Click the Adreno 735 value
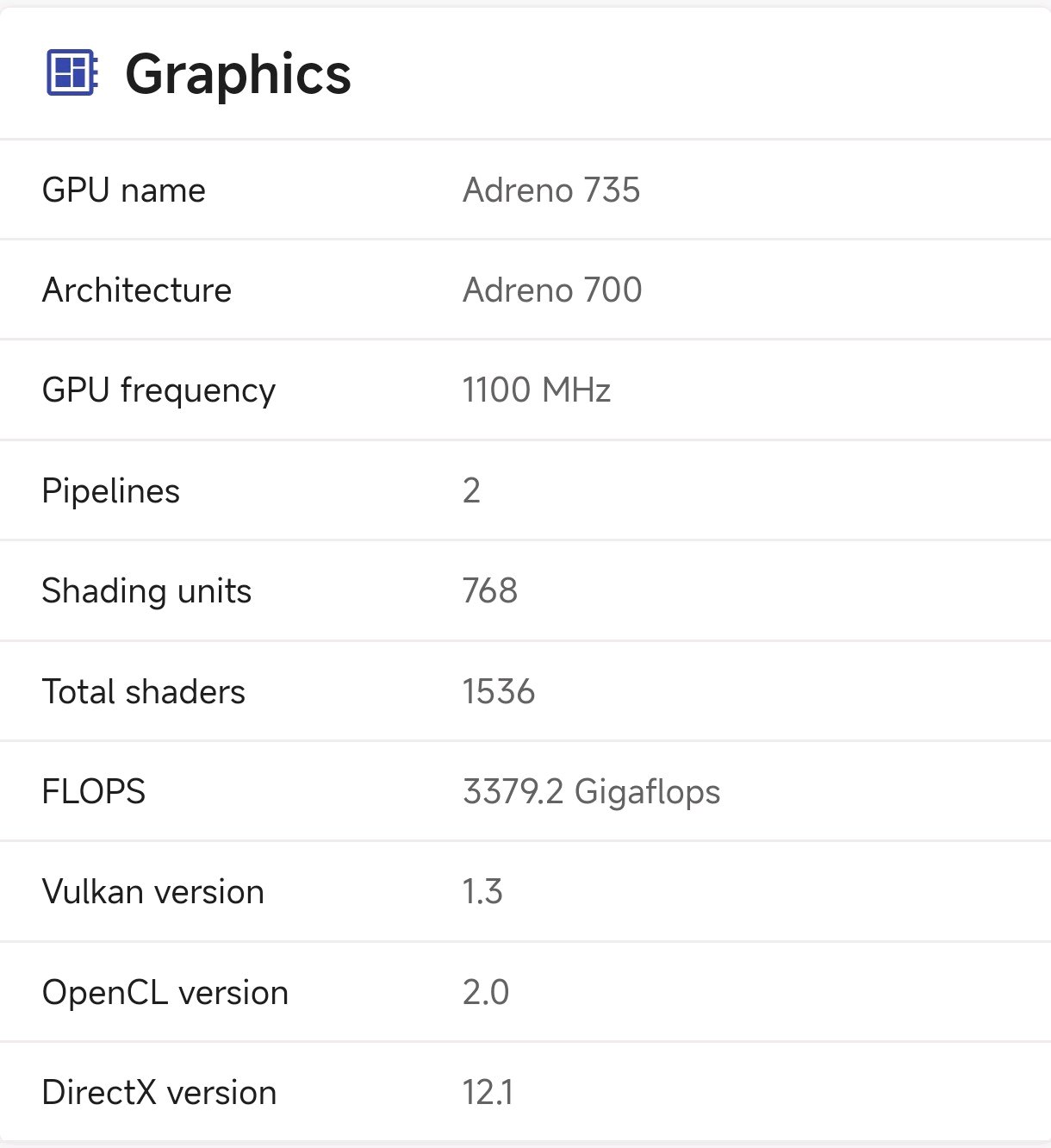 point(551,190)
